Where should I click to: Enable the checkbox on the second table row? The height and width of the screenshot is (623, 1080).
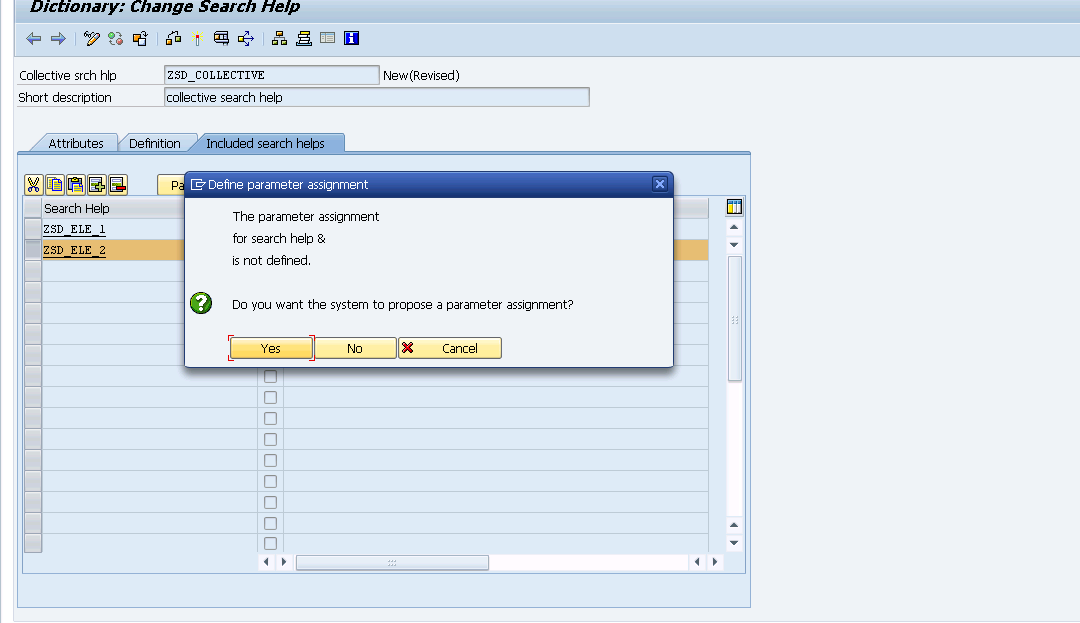tap(270, 397)
